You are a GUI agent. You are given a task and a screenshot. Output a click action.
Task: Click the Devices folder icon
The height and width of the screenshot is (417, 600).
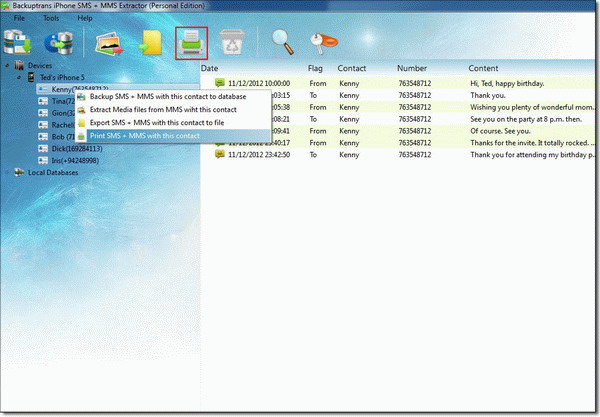19,65
